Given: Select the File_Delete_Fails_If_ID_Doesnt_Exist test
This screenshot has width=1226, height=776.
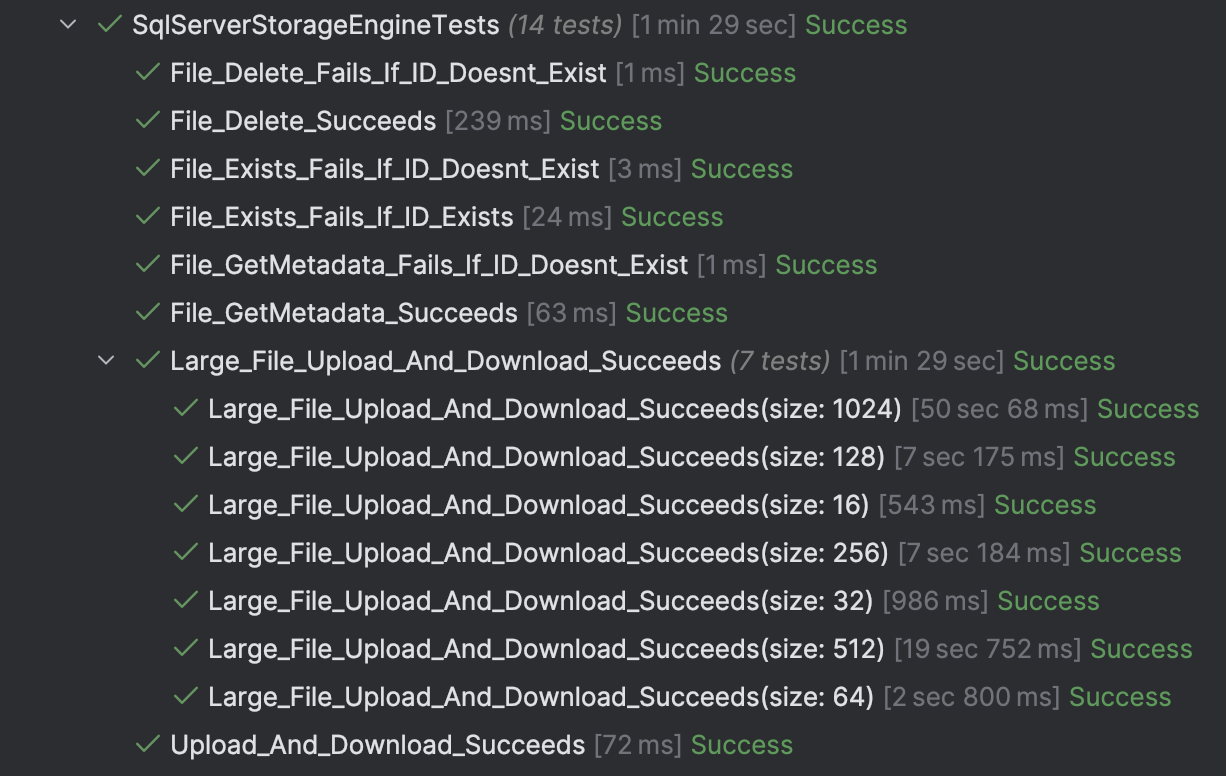Looking at the screenshot, I should (x=386, y=72).
